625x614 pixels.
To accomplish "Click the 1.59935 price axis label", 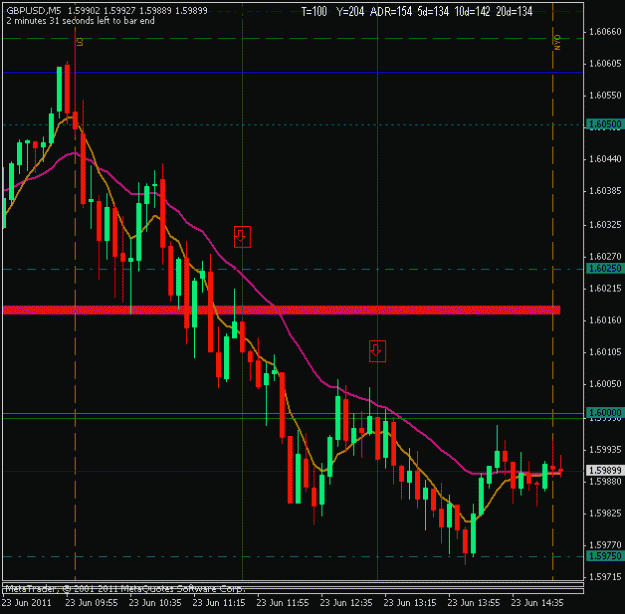I will pyautogui.click(x=605, y=450).
